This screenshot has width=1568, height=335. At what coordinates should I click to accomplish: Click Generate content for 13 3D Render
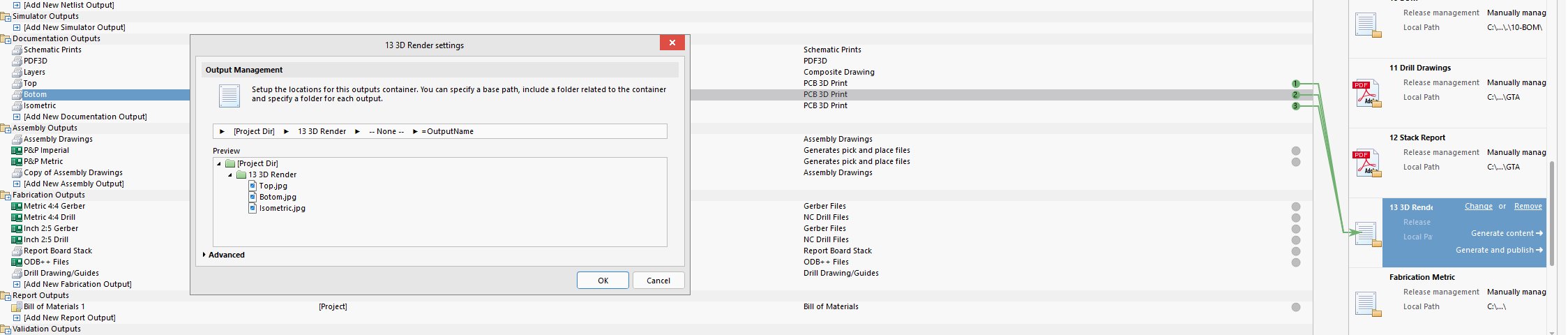pos(1507,234)
